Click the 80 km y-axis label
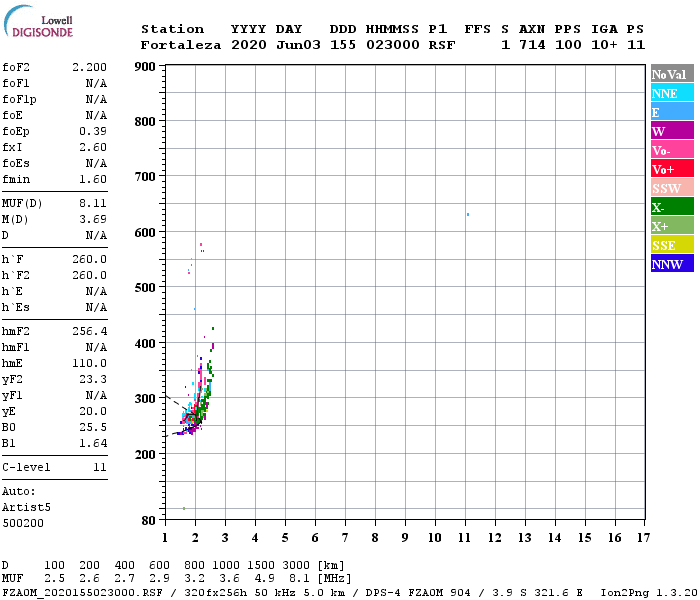 [149, 521]
